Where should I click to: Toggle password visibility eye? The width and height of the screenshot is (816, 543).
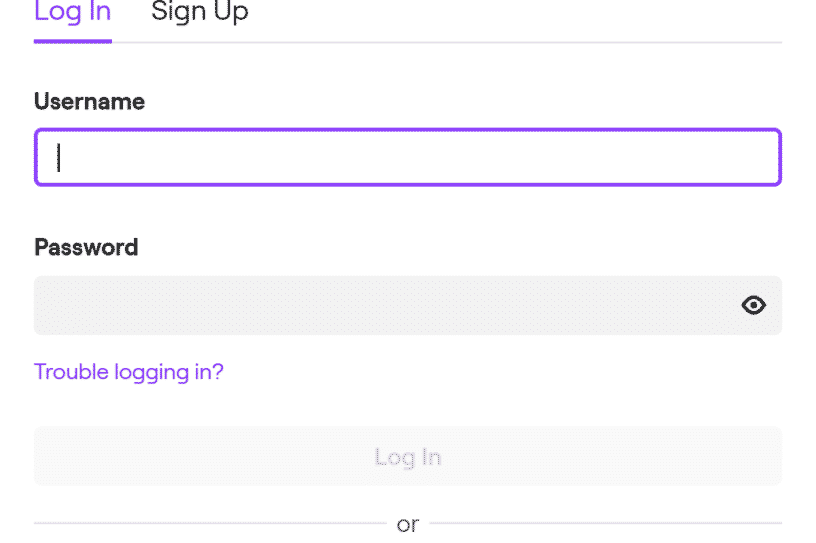coord(753,305)
